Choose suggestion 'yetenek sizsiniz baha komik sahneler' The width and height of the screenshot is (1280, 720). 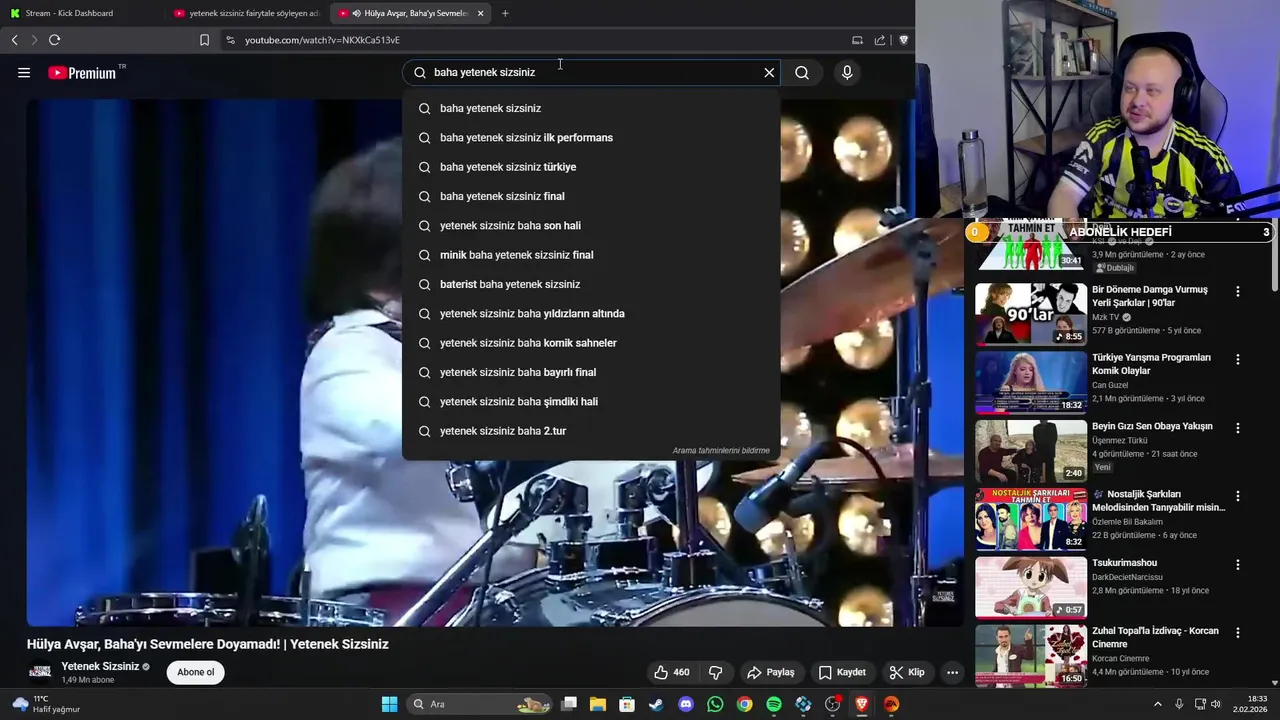591,343
